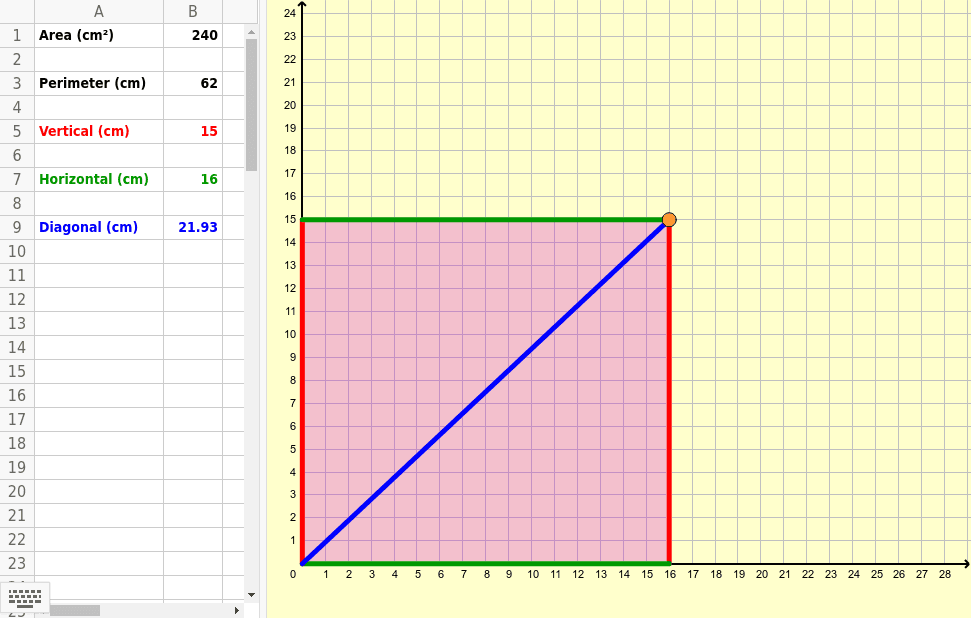Select the red value 15 cell

[193, 132]
